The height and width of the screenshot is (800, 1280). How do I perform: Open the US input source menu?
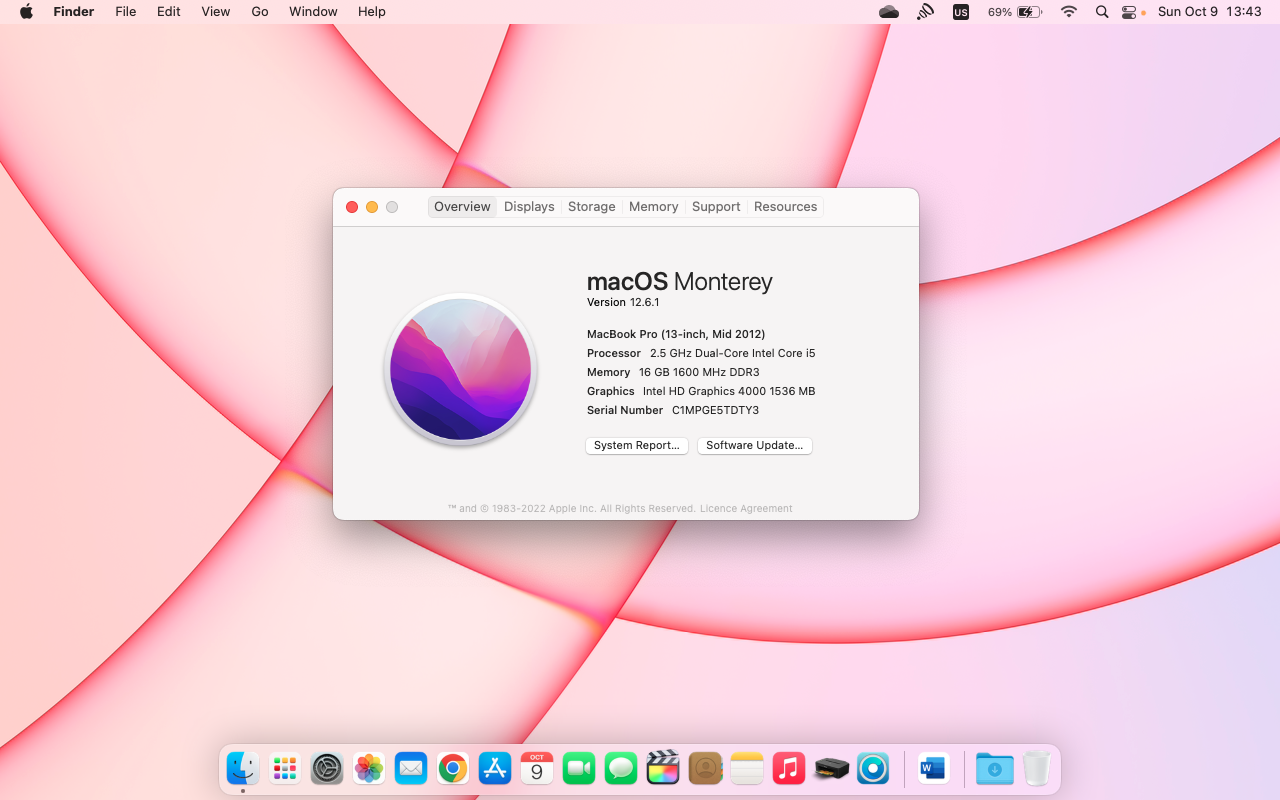tap(961, 12)
